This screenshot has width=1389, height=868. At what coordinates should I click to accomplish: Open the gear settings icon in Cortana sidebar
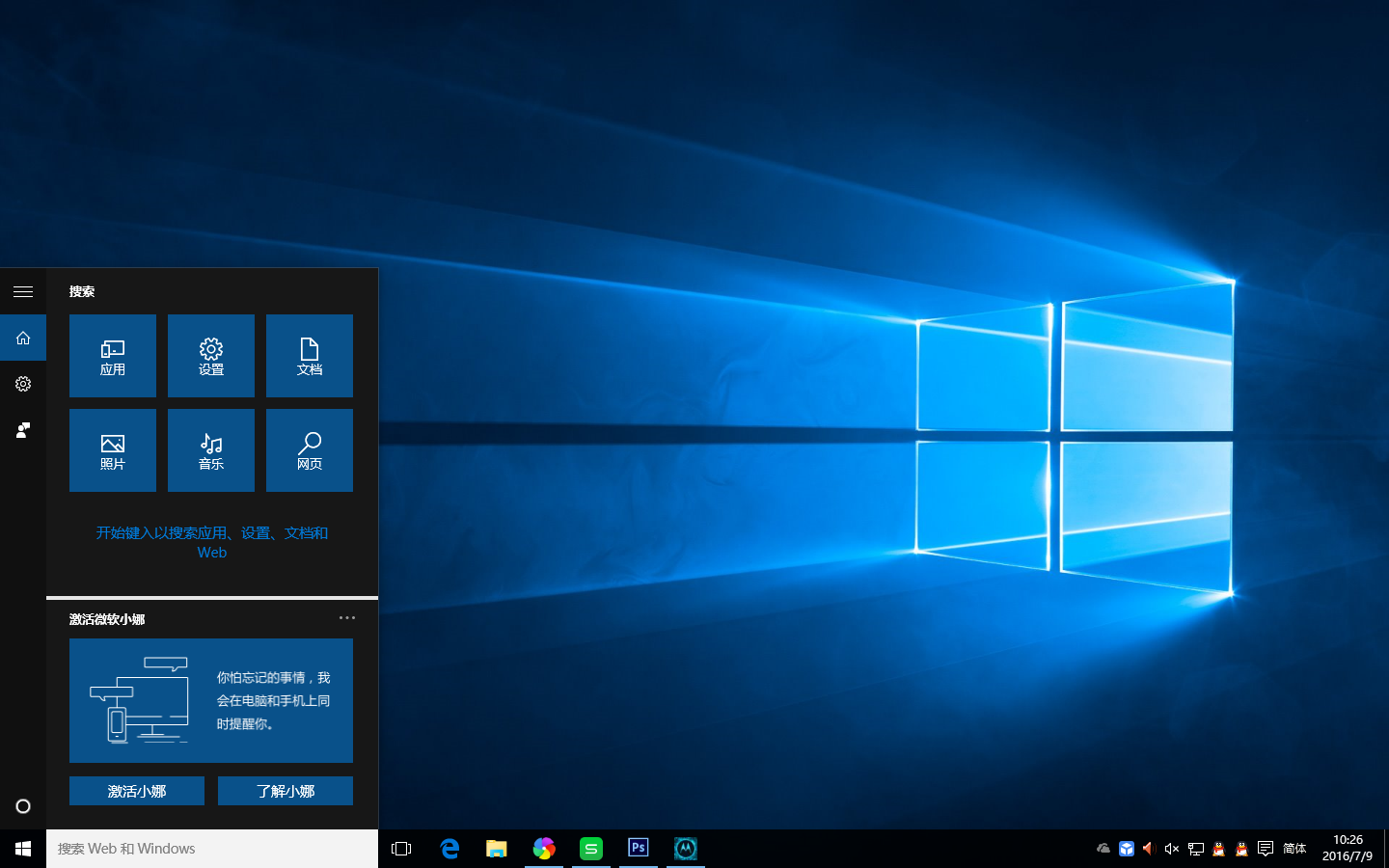[23, 384]
